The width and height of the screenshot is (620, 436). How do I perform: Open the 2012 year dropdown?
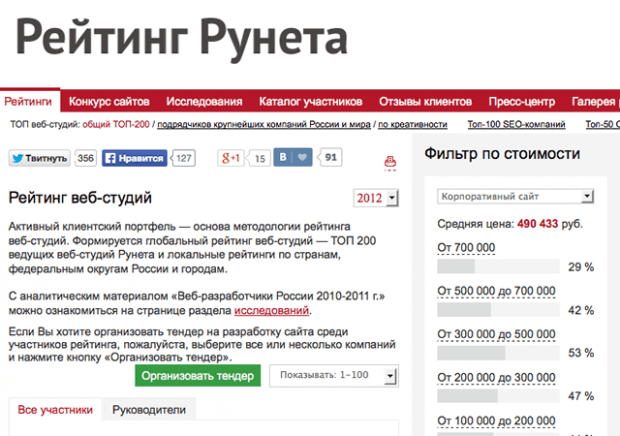pyautogui.click(x=375, y=198)
